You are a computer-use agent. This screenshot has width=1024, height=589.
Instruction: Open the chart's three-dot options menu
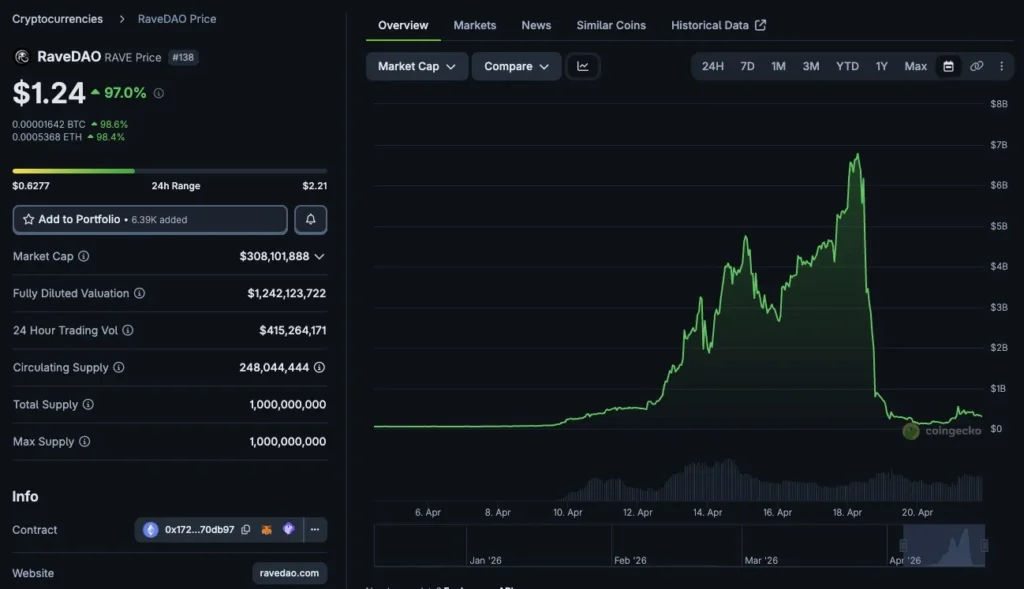click(1001, 66)
